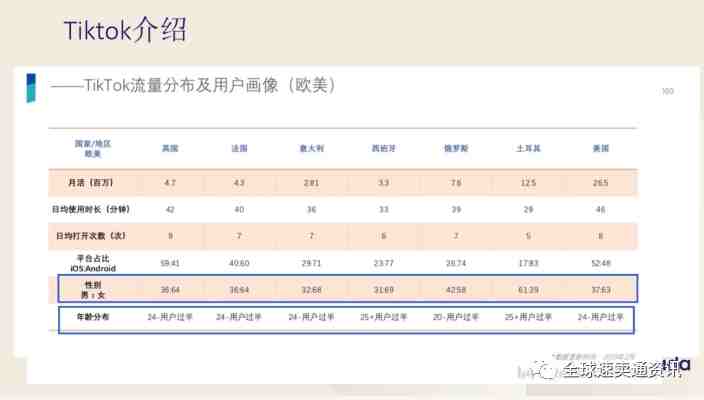Click the 土耳其 column header
Screen dimensions: 704x400
(x=528, y=148)
